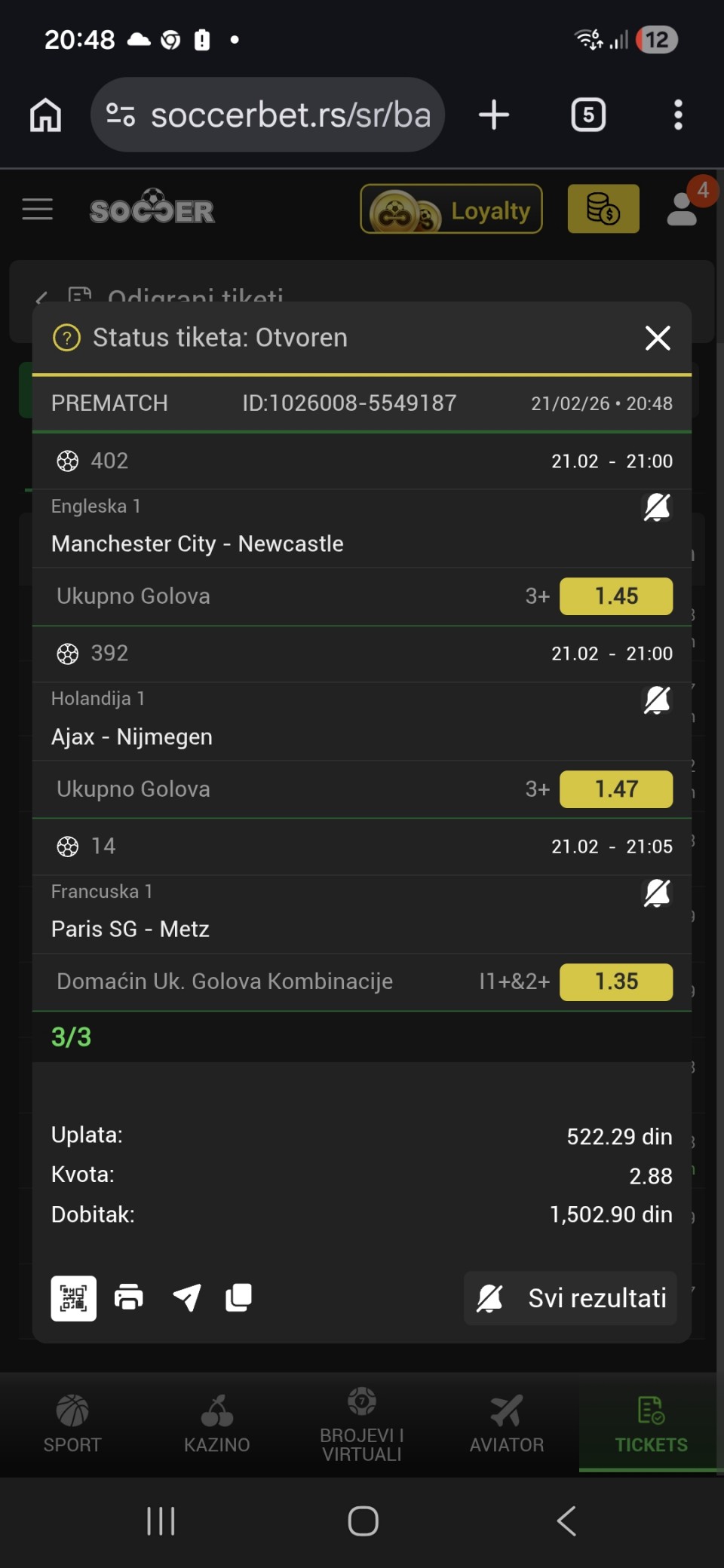
Task: Copy the ticket using duplicate icon
Action: coord(239,1297)
